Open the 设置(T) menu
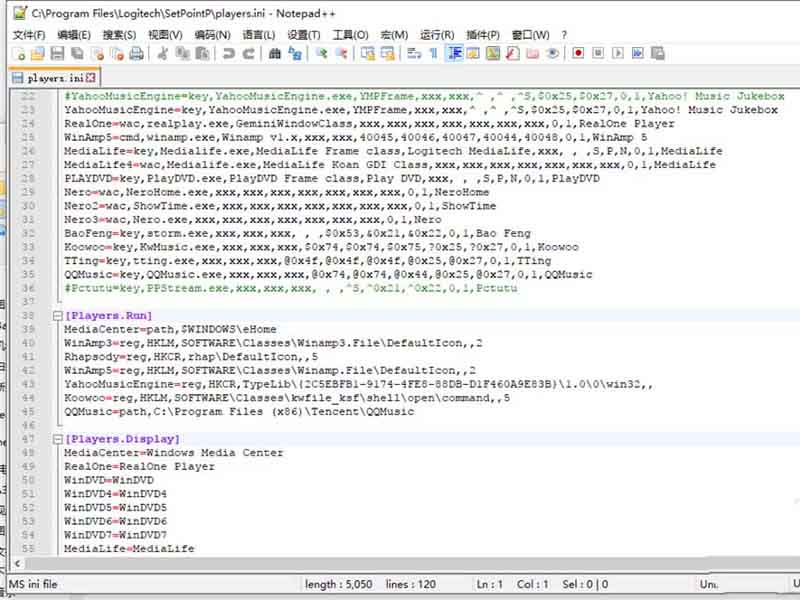This screenshot has width=800, height=600. tap(304, 35)
